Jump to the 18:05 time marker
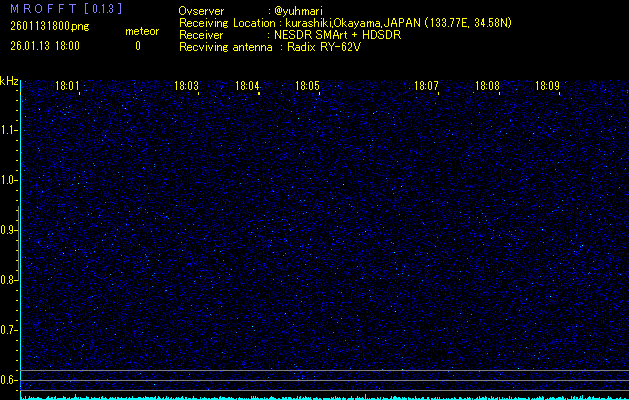 (x=307, y=87)
